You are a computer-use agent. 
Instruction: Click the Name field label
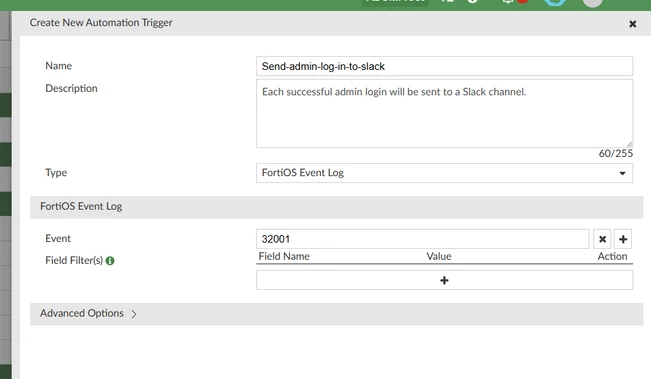[x=59, y=66]
